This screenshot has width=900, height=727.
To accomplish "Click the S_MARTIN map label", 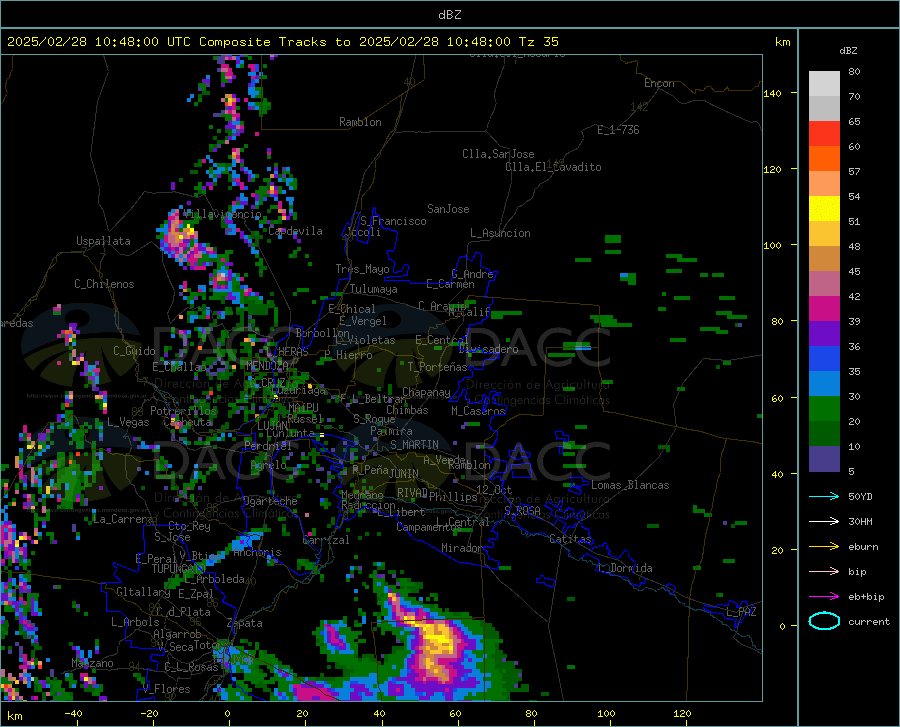I will click(x=414, y=445).
